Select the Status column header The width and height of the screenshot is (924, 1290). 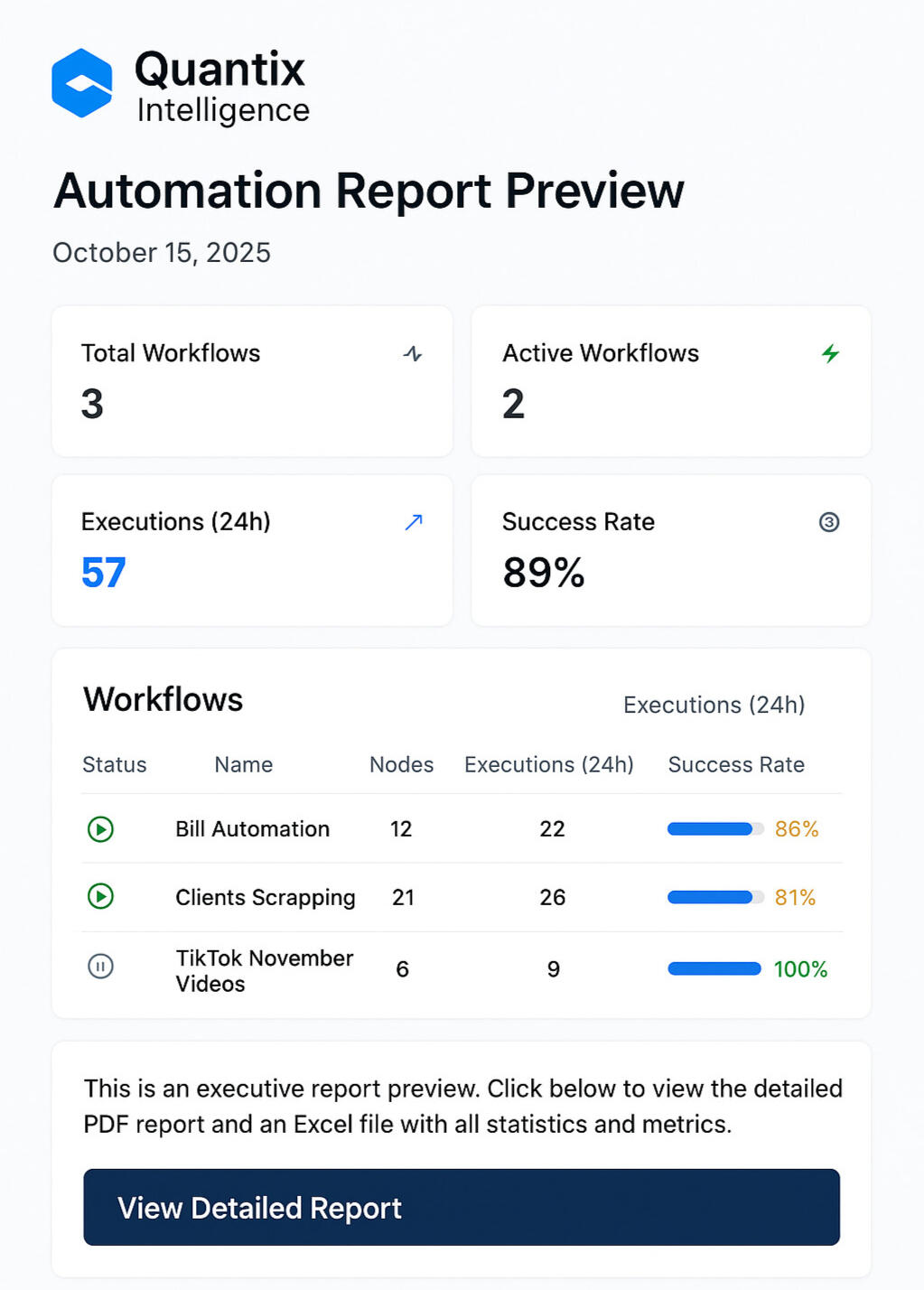[114, 764]
